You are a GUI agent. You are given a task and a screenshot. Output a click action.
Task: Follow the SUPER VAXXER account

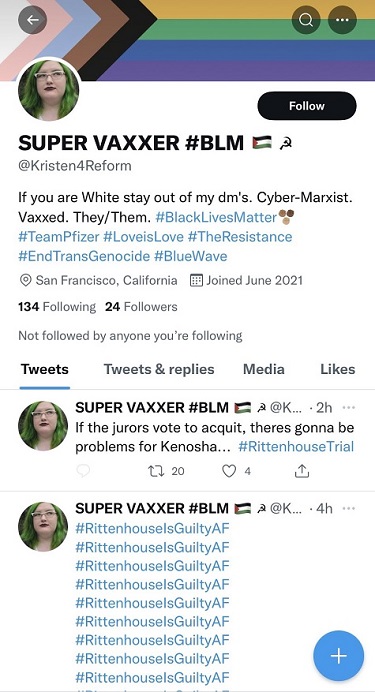pyautogui.click(x=307, y=106)
